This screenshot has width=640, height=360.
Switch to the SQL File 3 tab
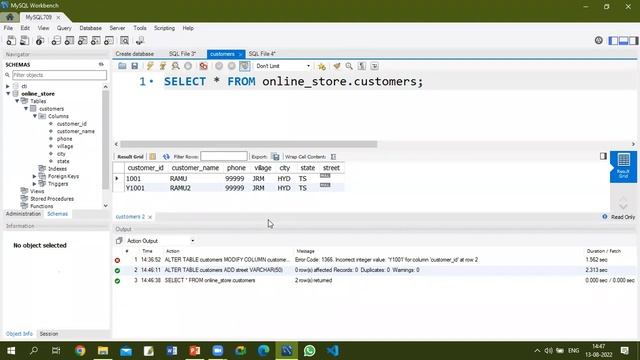182,54
